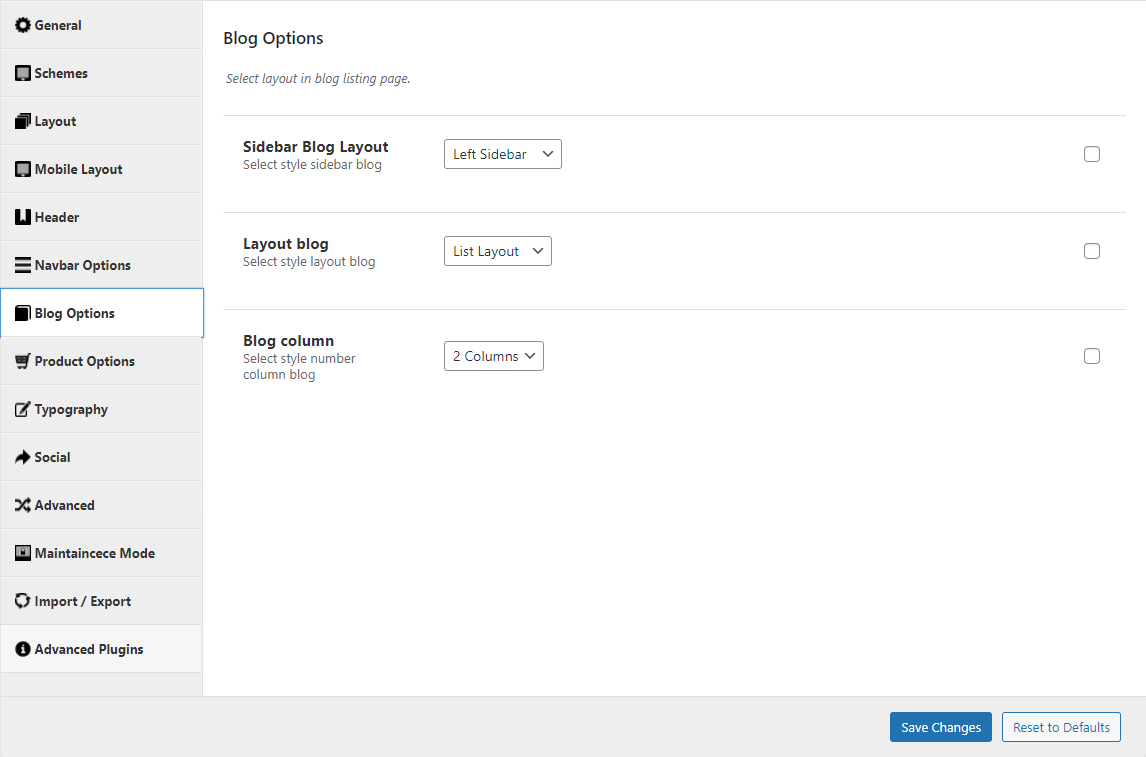This screenshot has height=757, width=1146.
Task: Click the Layout stacked pages icon
Action: click(x=23, y=121)
